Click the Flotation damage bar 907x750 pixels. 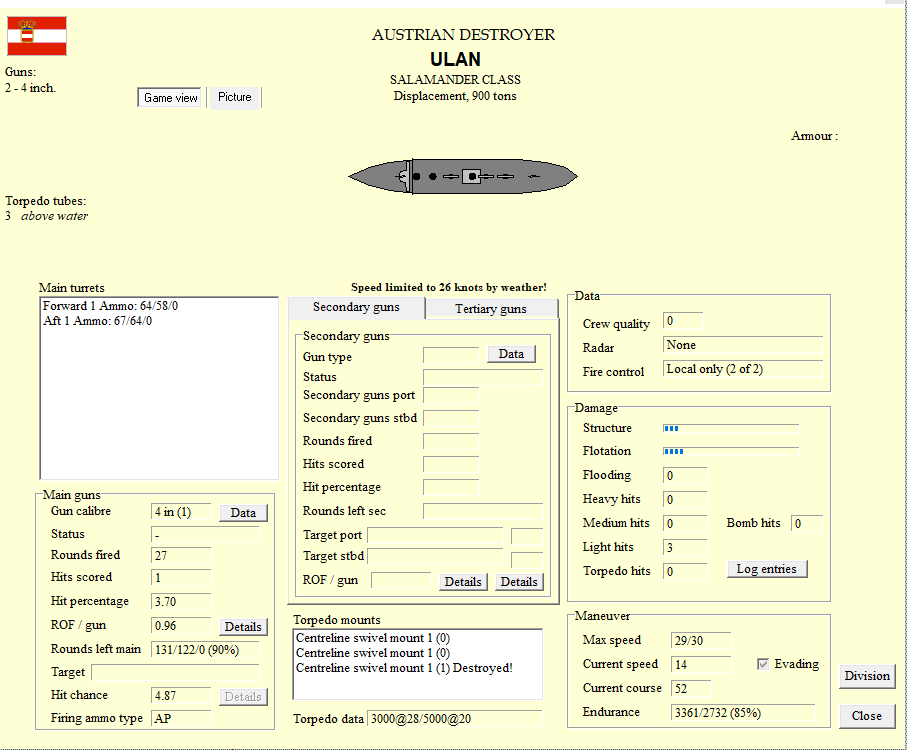(731, 451)
